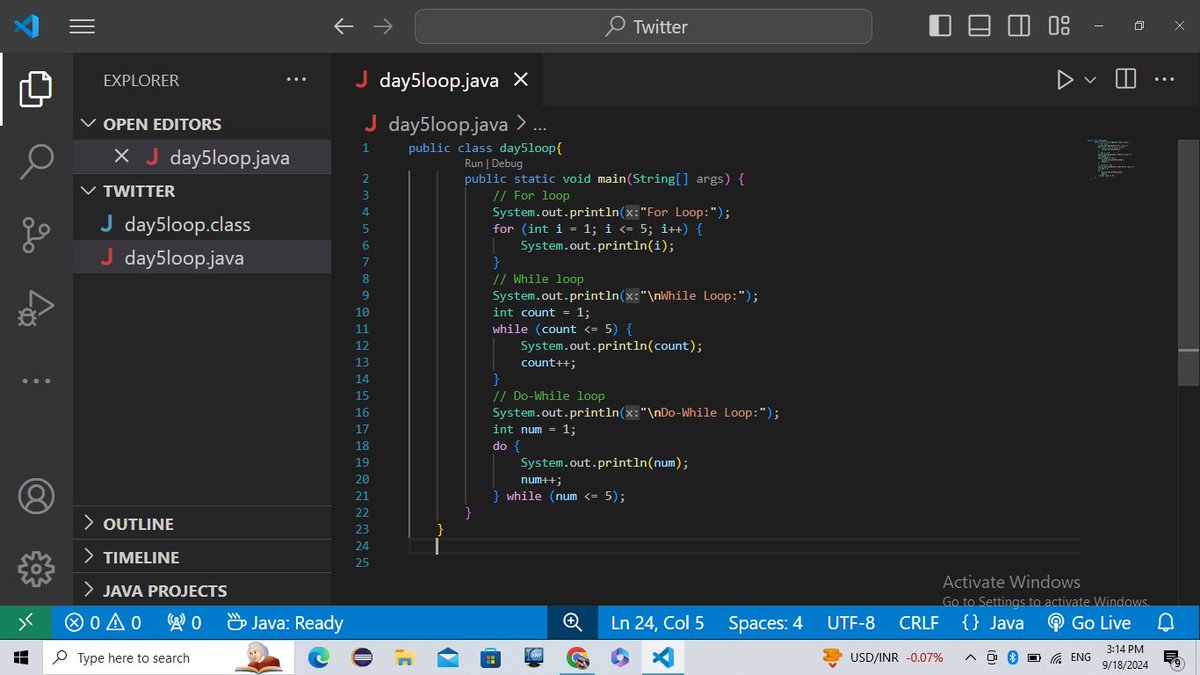Open the run options dropdown arrow
Viewport: 1200px width, 675px height.
coord(1090,80)
